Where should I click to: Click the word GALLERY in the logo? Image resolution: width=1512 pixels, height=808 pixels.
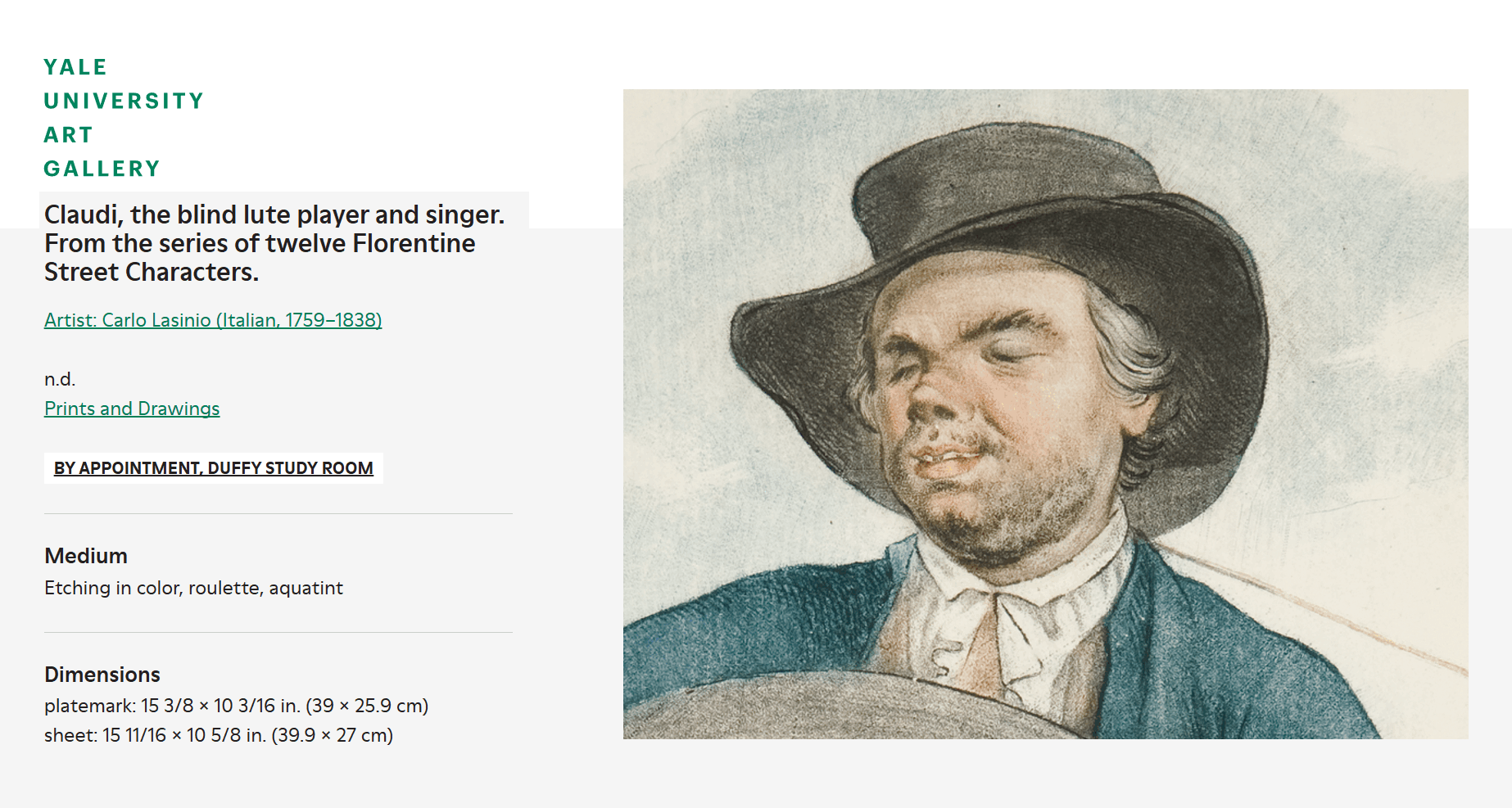click(x=102, y=169)
